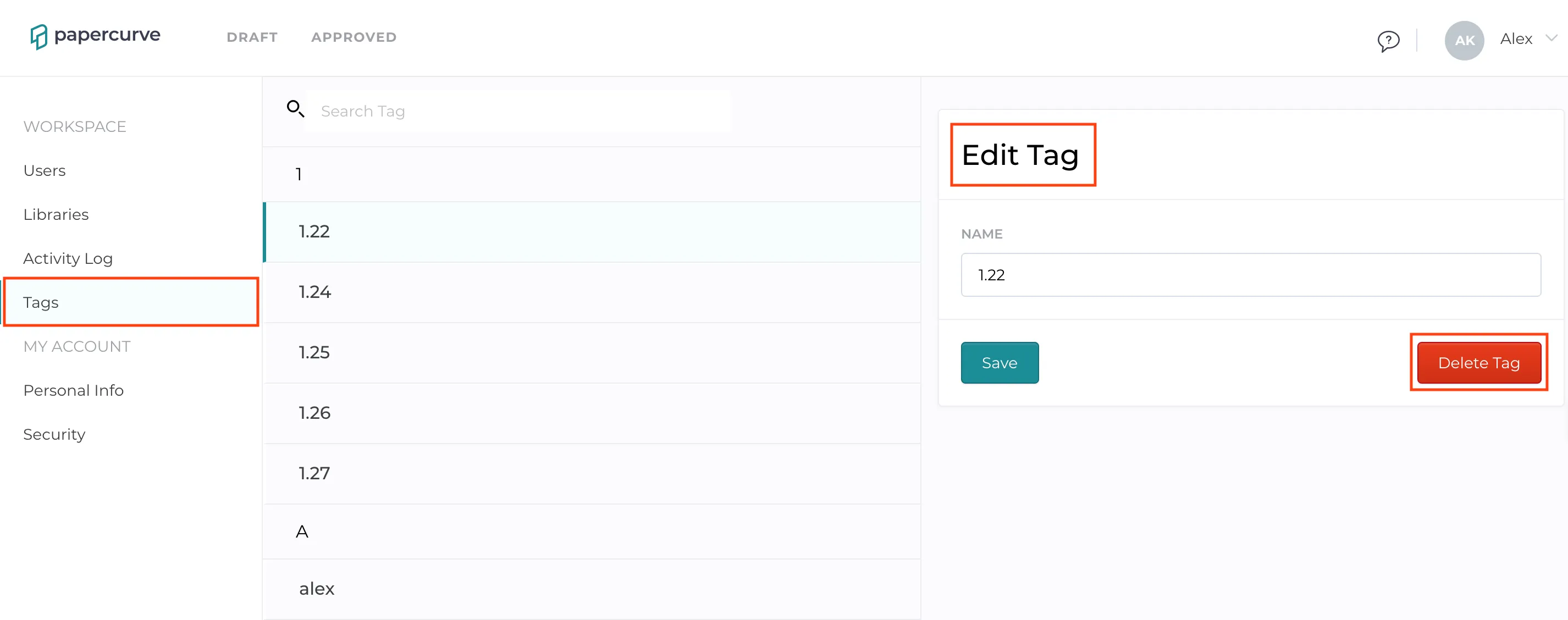Select the alex tag row
1568x620 pixels.
tap(591, 589)
